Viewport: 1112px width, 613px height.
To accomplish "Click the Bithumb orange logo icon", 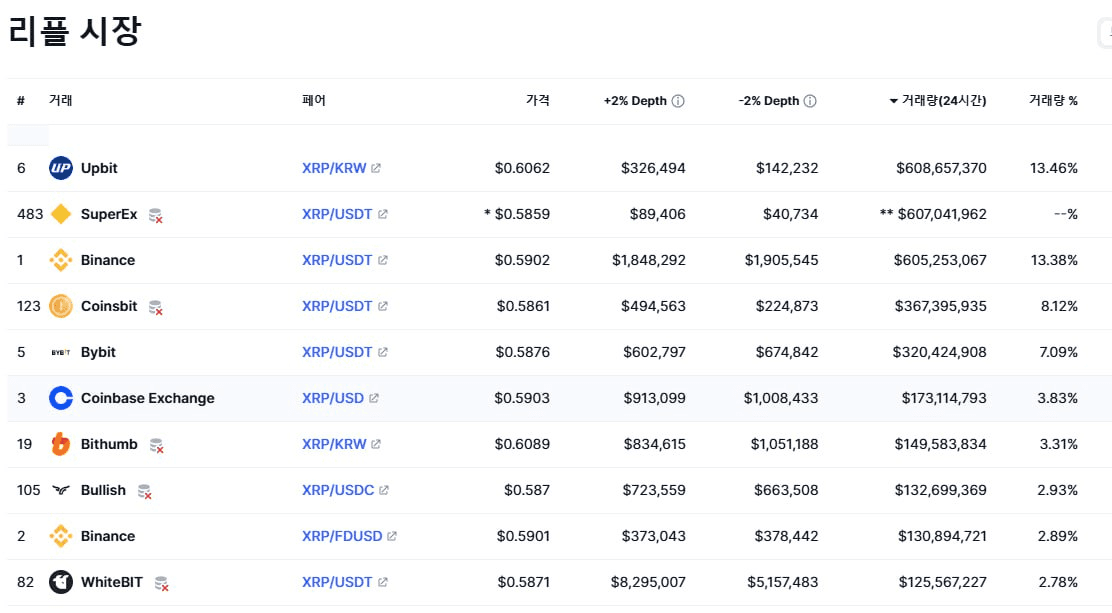I will tap(61, 444).
